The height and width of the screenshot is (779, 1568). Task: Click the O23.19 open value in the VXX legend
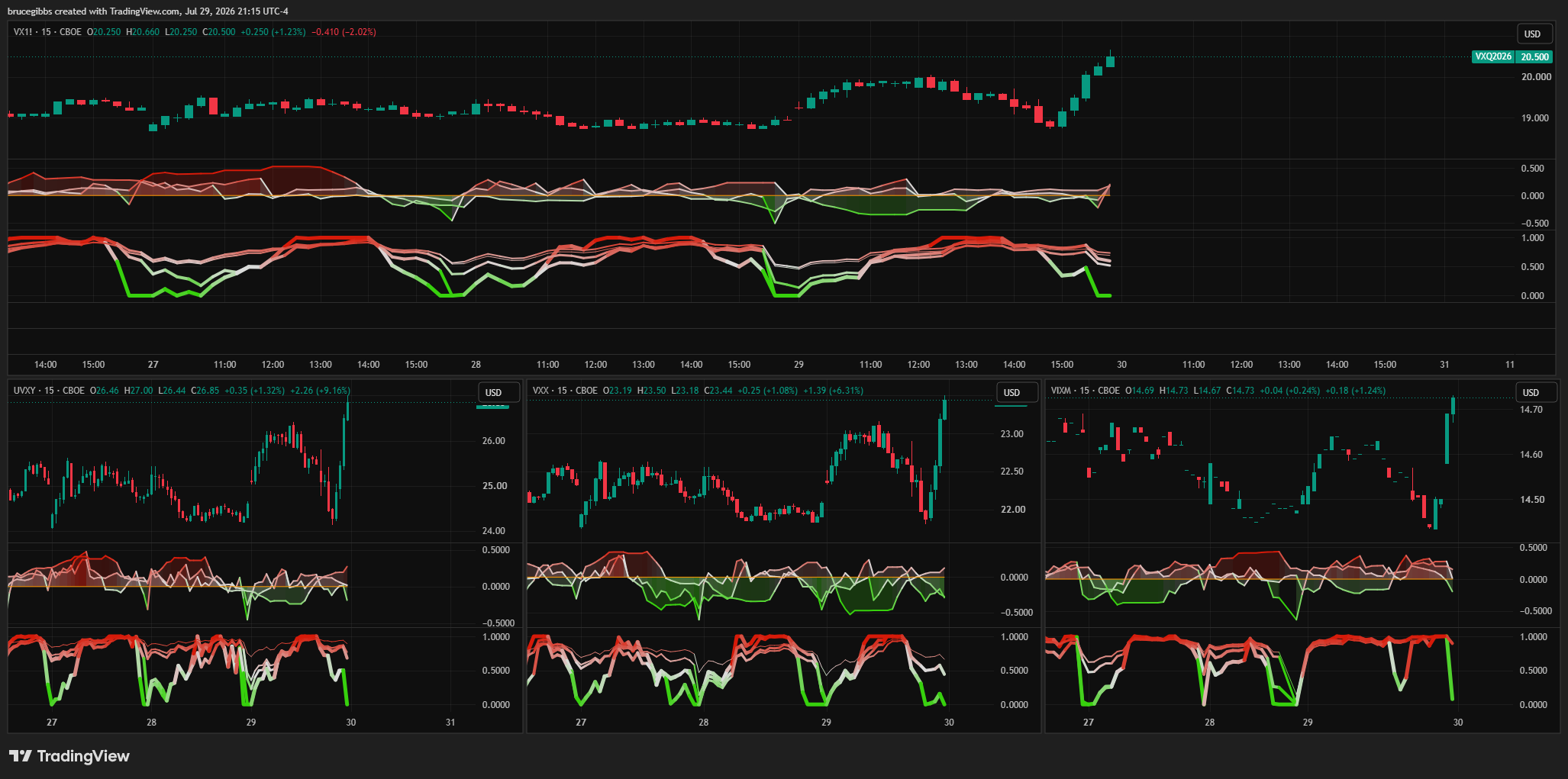(618, 391)
